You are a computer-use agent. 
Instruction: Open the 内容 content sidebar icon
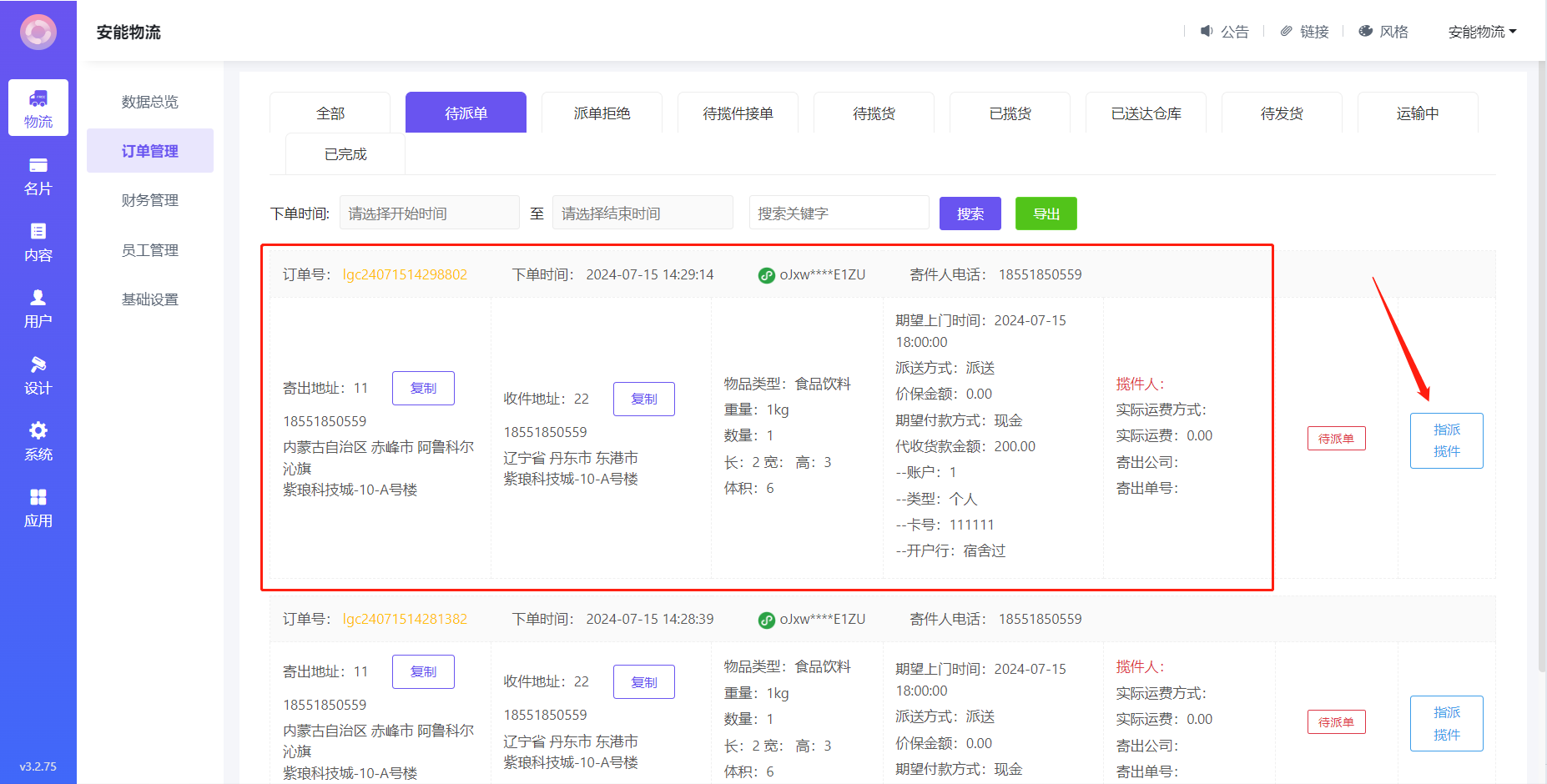[38, 242]
